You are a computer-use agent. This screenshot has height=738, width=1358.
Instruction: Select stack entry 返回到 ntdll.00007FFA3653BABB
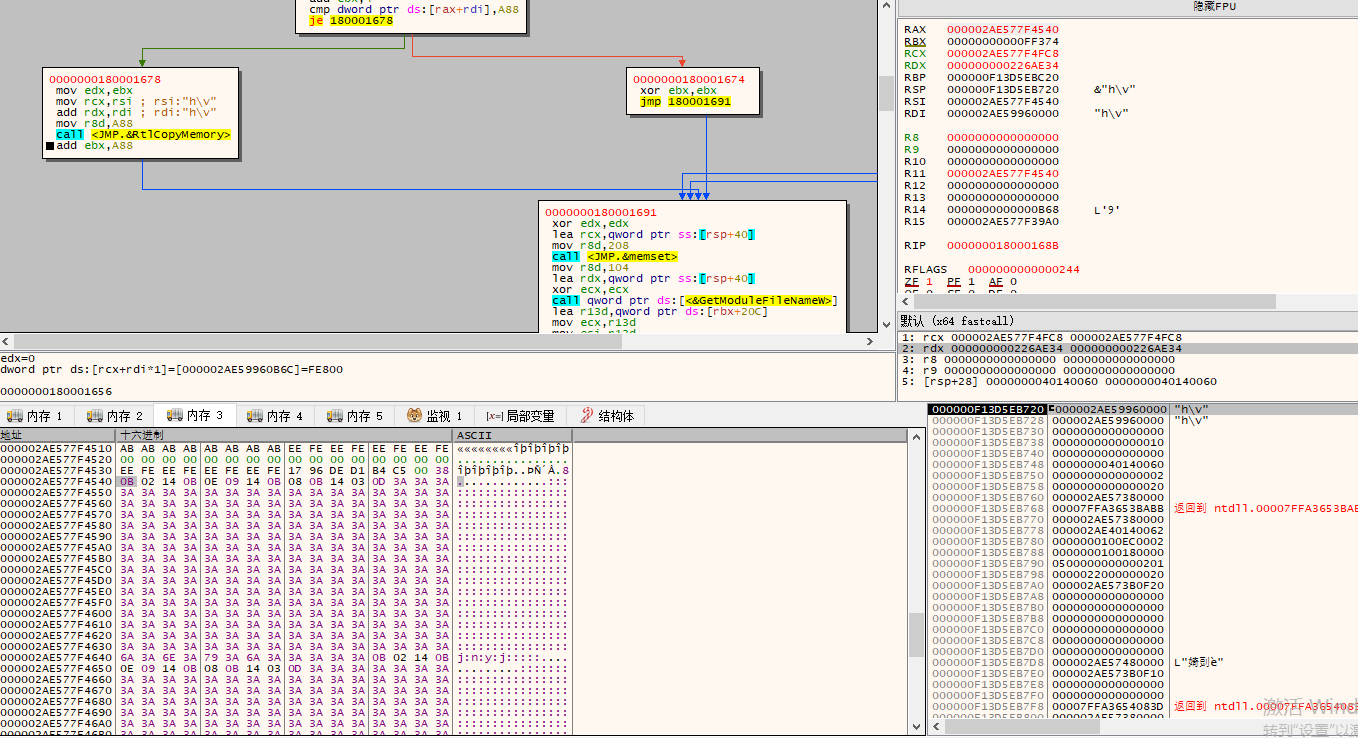(x=1266, y=509)
